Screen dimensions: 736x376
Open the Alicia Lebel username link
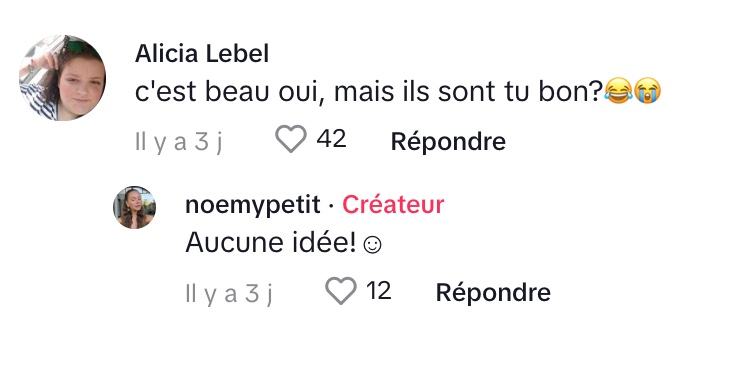202,54
